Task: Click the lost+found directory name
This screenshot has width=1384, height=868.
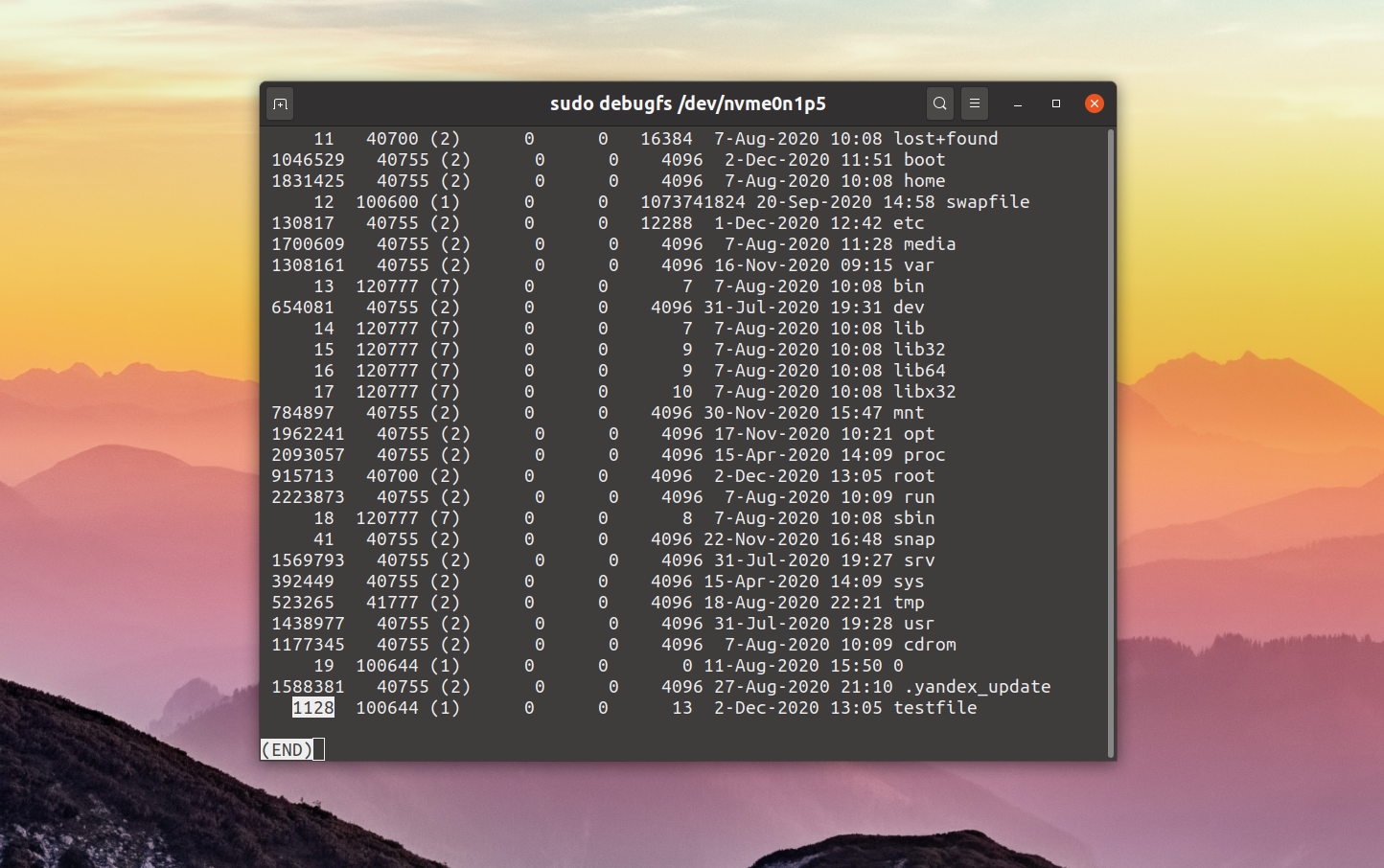Action: click(x=945, y=139)
